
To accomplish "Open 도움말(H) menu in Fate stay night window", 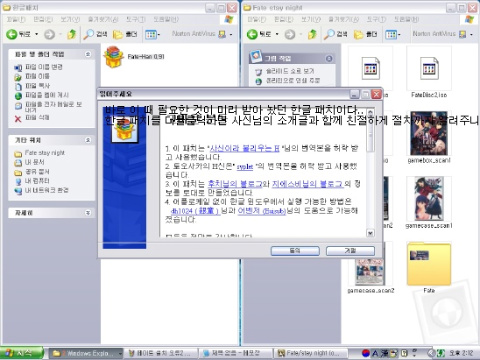I will coord(406,20).
